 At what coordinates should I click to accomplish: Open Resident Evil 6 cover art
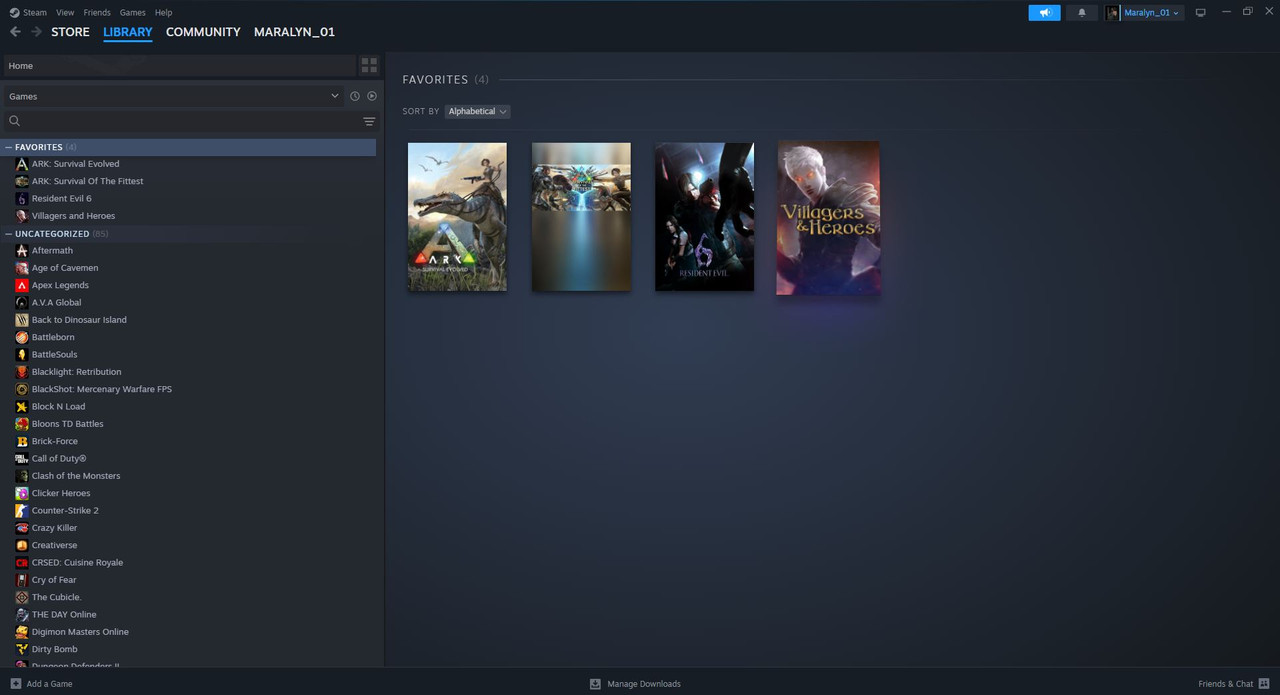[705, 217]
